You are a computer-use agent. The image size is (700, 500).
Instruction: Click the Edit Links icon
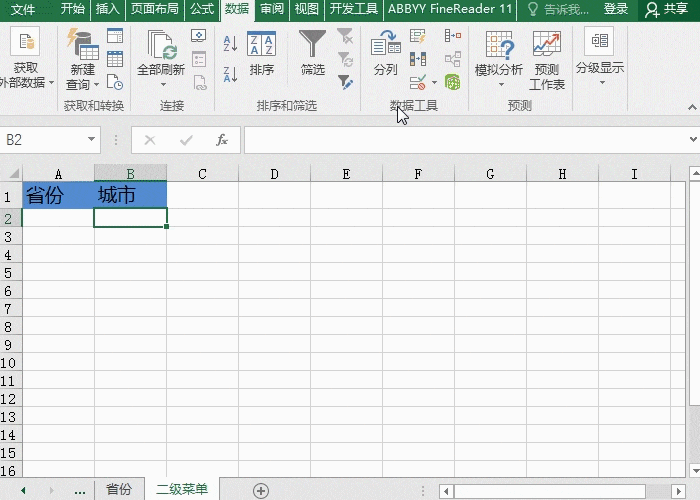tap(200, 83)
